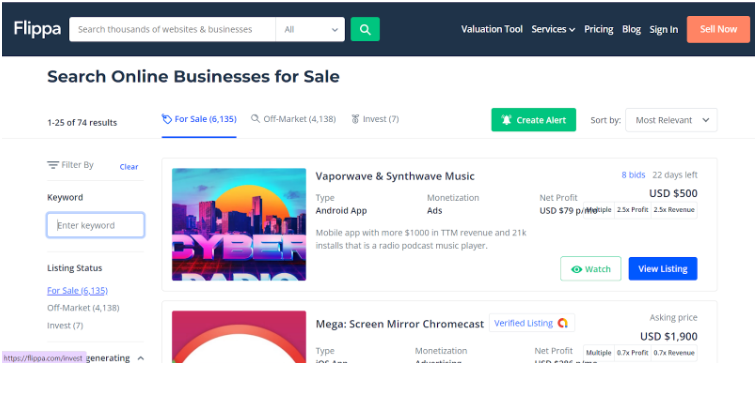Viewport: 755px width, 395px height.
Task: Click the USD $500 price
Action: pos(673,193)
